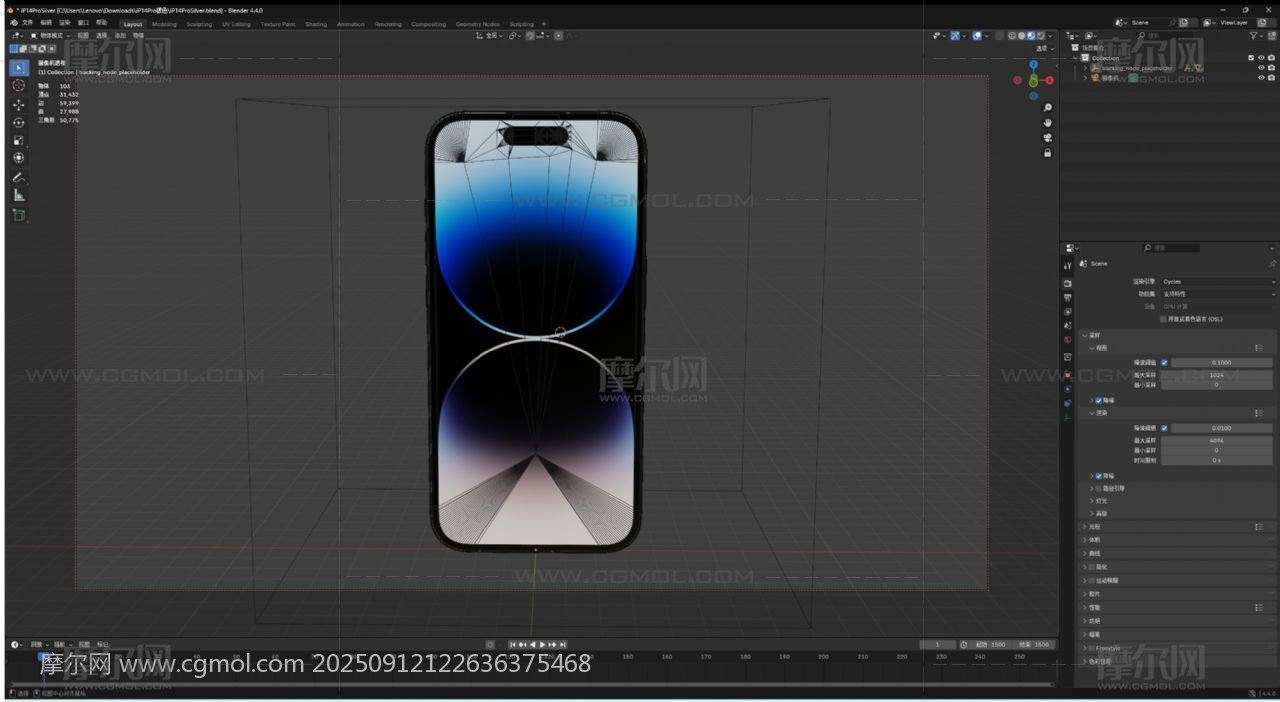Enable Open Shading Language (OSL) checkbox
The width and height of the screenshot is (1280, 702).
1163,319
